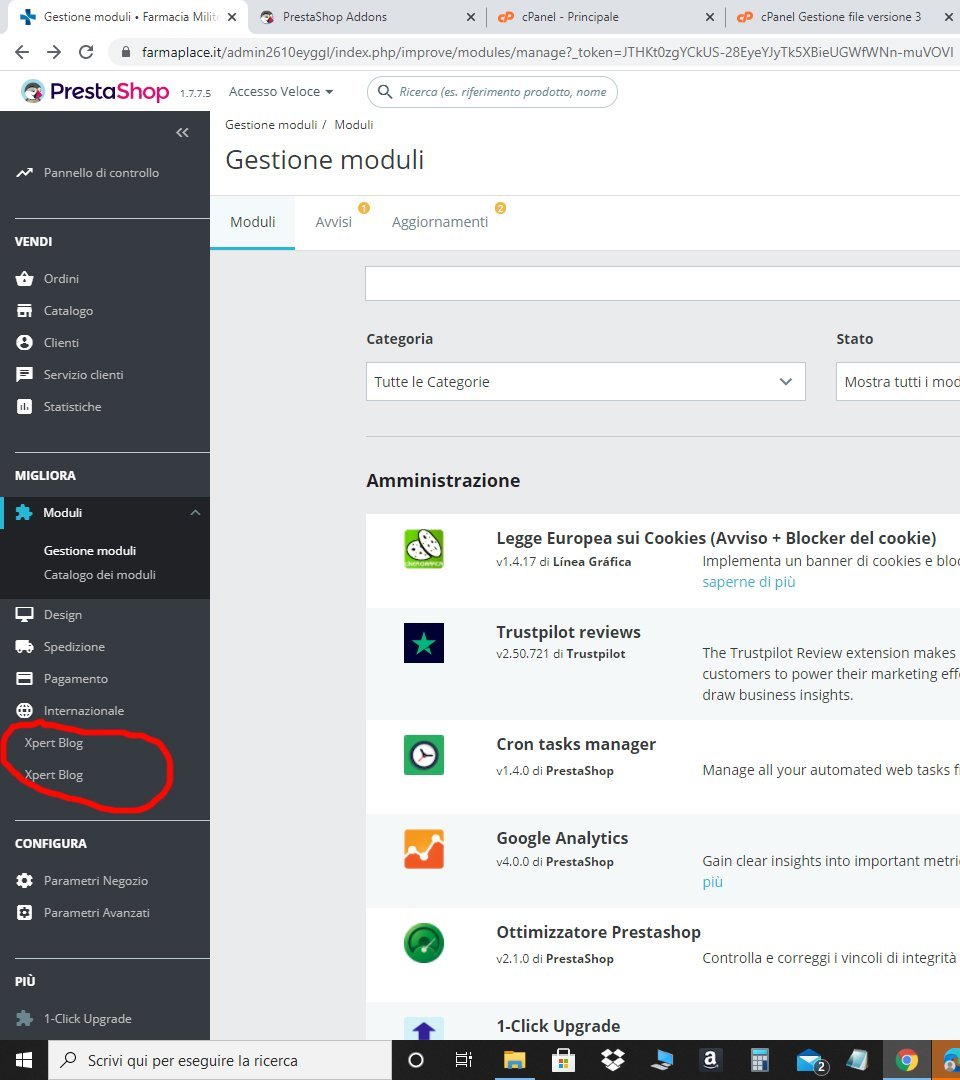This screenshot has height=1080, width=960.
Task: Open Internazionale globe icon
Action: pos(24,710)
